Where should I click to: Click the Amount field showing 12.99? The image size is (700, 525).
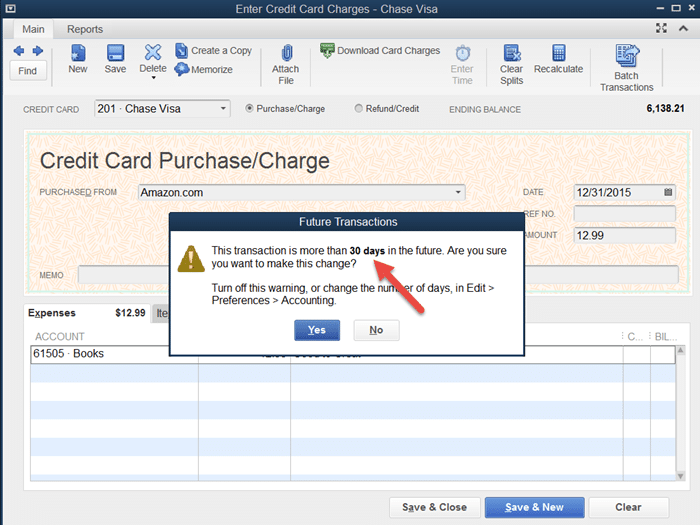click(x=625, y=235)
